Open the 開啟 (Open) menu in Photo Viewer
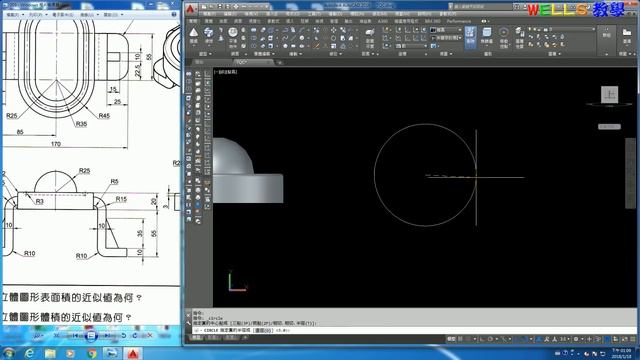The width and height of the screenshot is (640, 360). [x=113, y=15]
